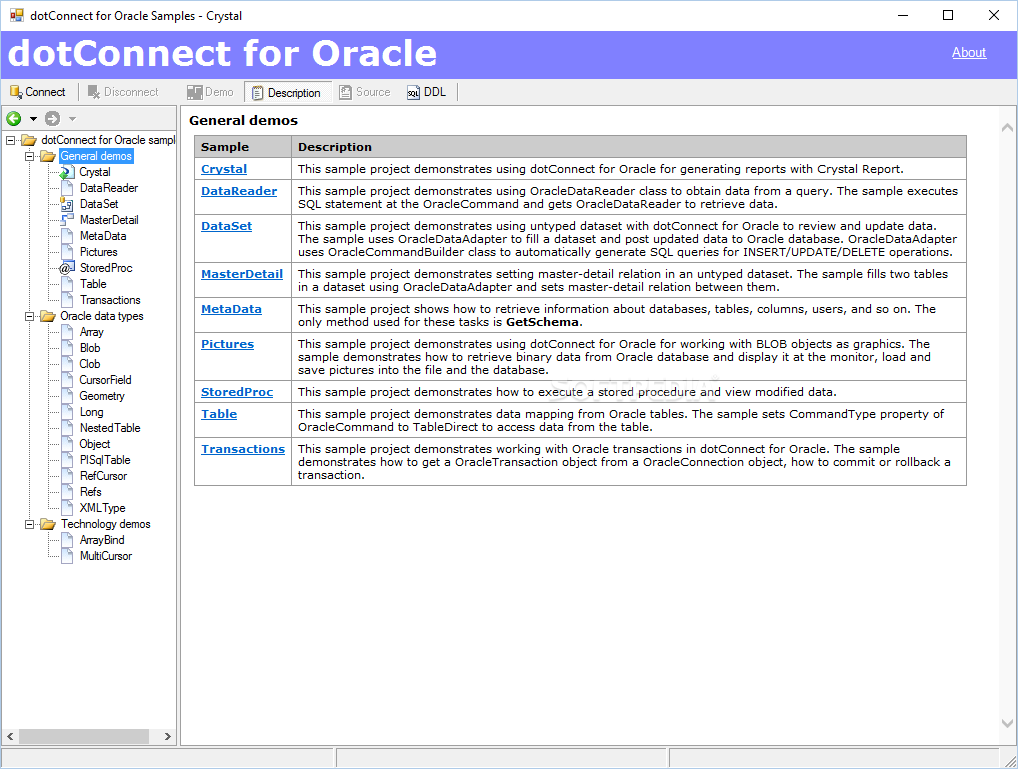Click the tree horizontal scrollbar thumb
The image size is (1018, 769).
coord(84,737)
